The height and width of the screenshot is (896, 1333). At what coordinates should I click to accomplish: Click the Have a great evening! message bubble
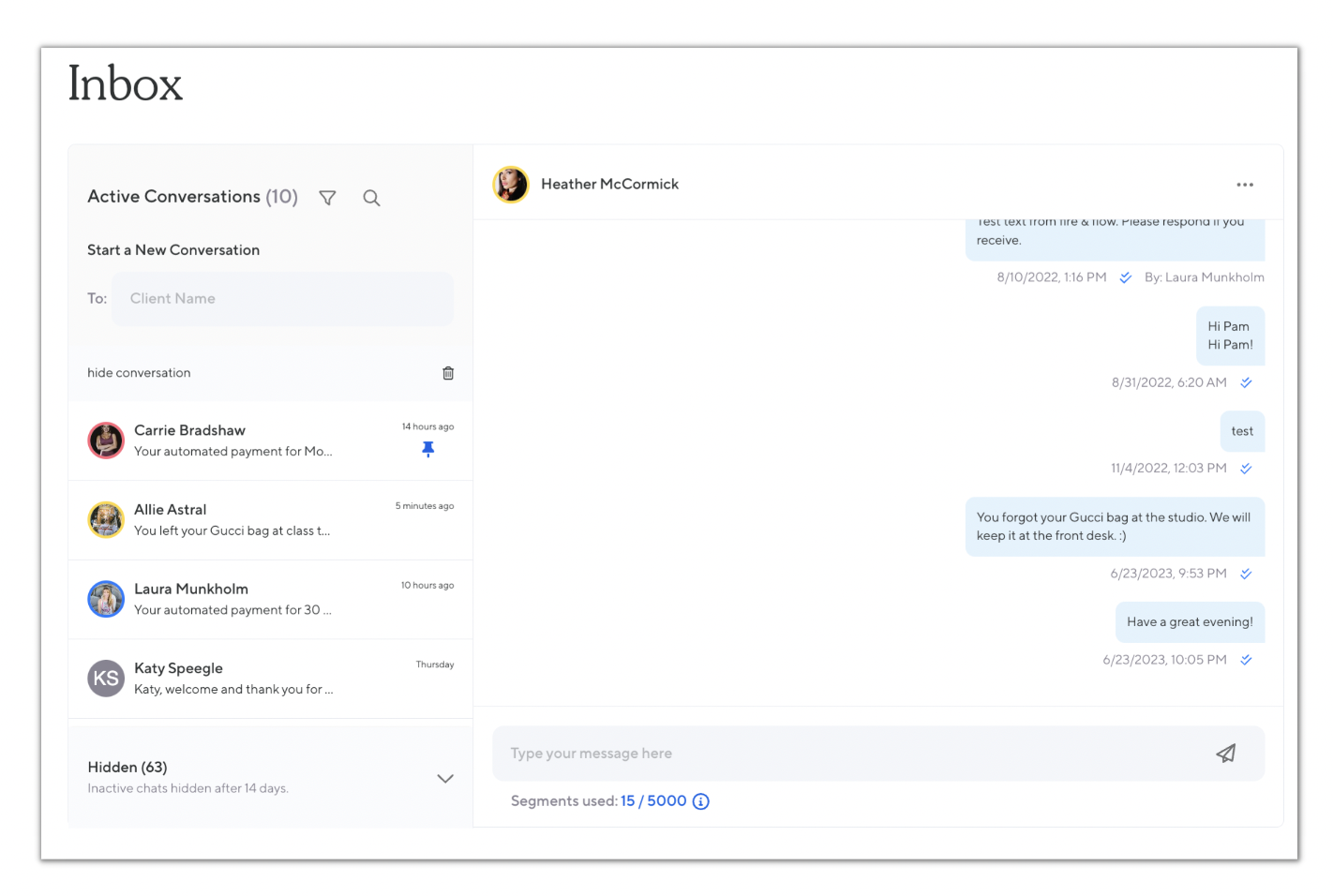1190,622
